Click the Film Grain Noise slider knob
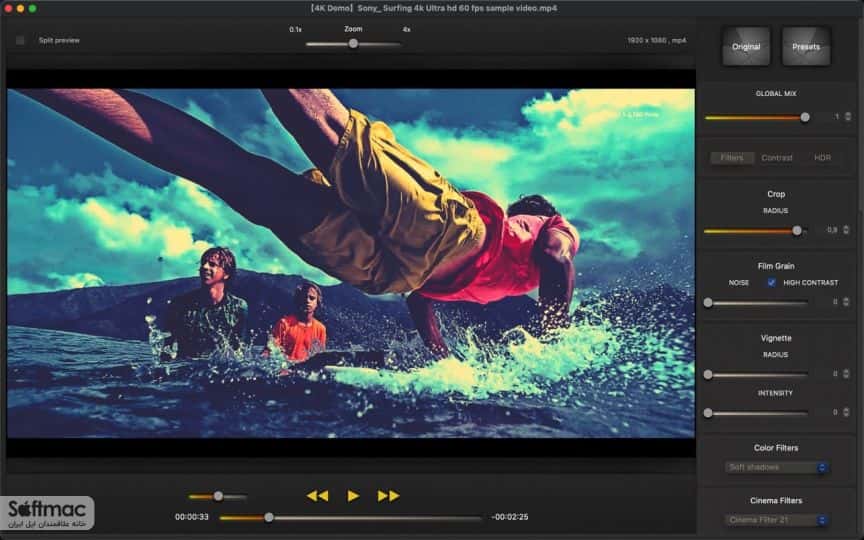864x540 pixels. [x=708, y=303]
